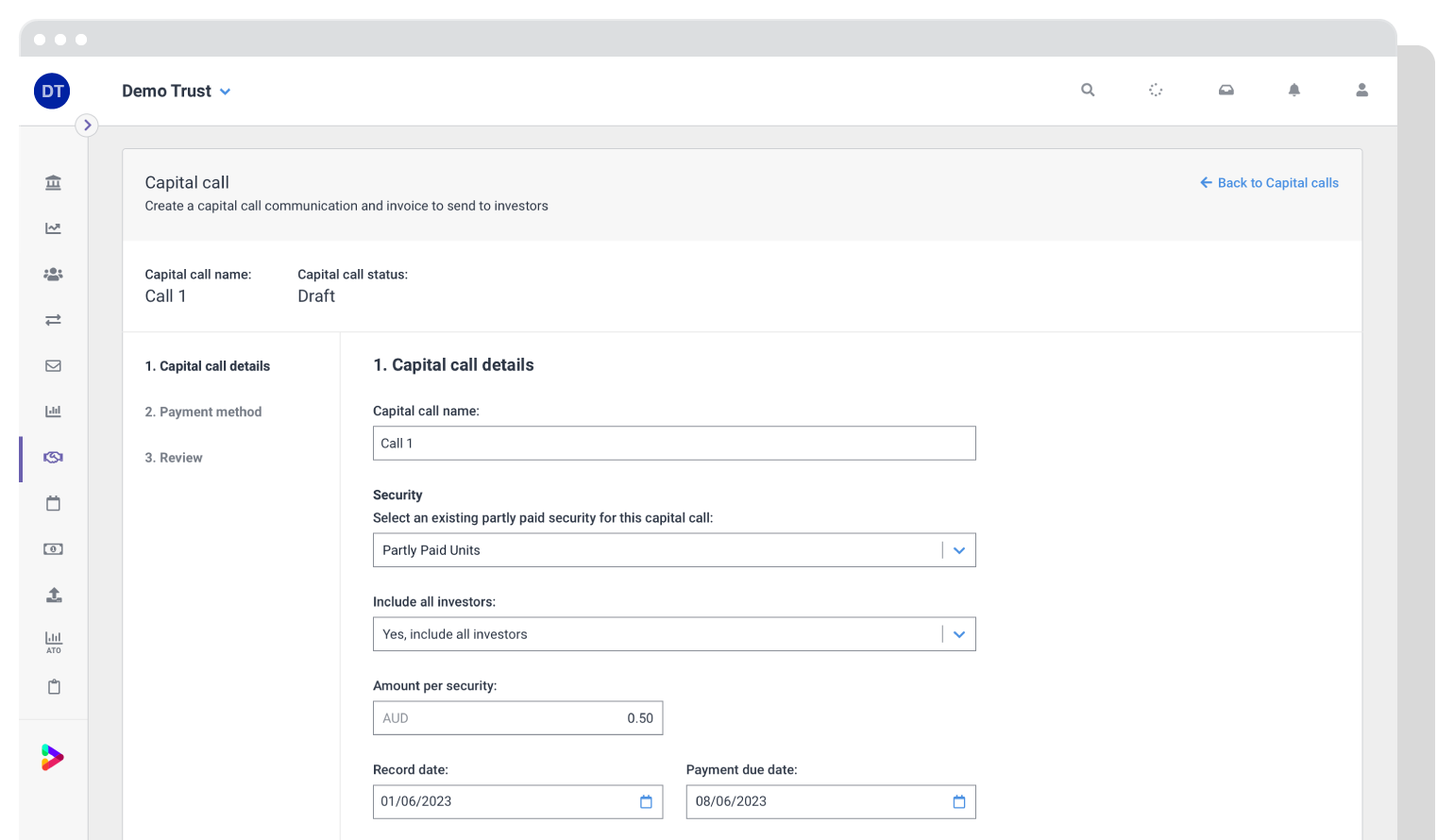
Task: Open the Investors section in the sidebar
Action: pyautogui.click(x=53, y=274)
